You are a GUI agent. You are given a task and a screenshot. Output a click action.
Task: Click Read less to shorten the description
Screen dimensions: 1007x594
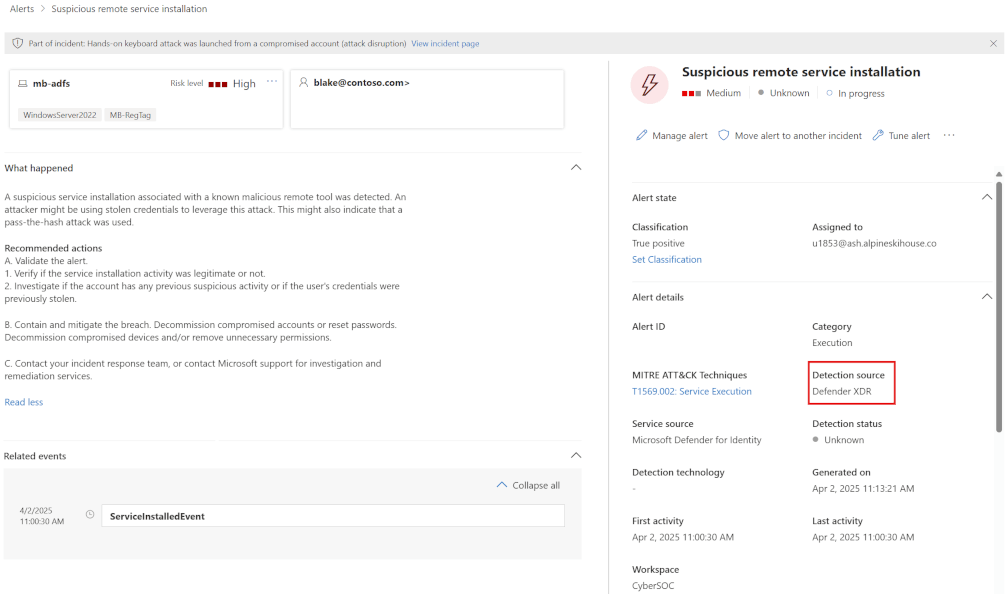click(x=24, y=402)
